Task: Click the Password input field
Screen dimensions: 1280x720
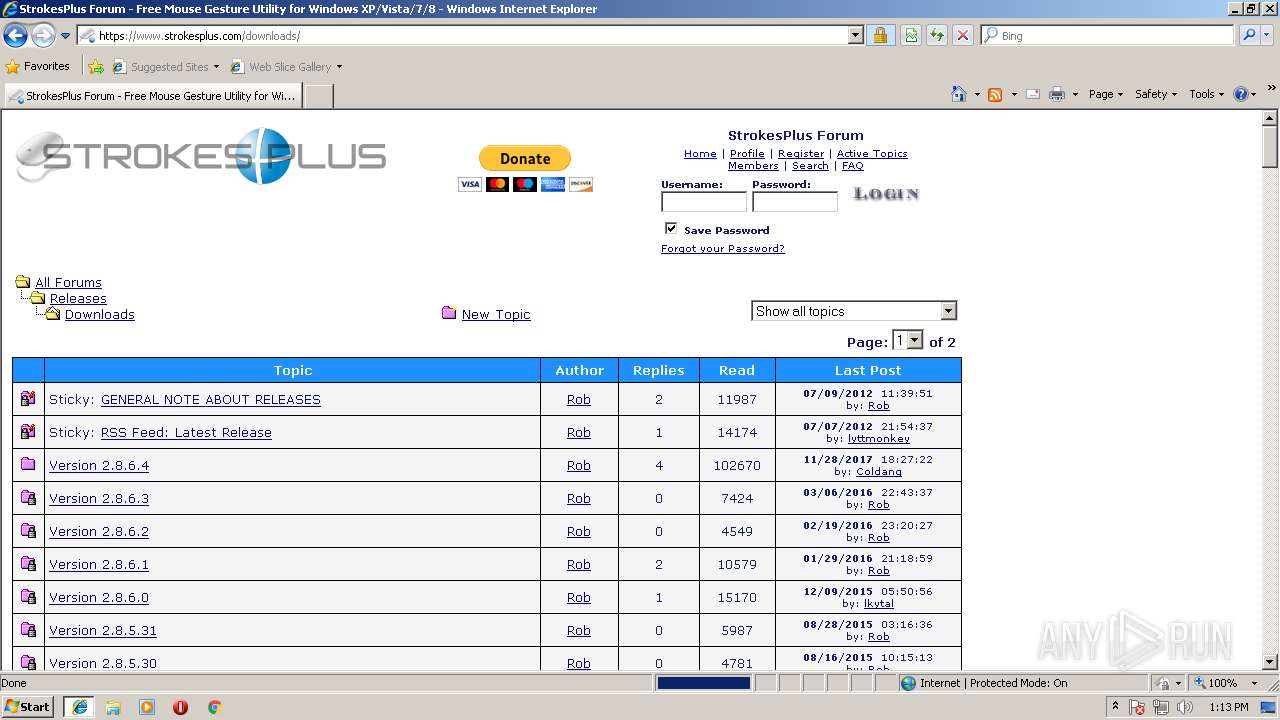Action: tap(795, 202)
